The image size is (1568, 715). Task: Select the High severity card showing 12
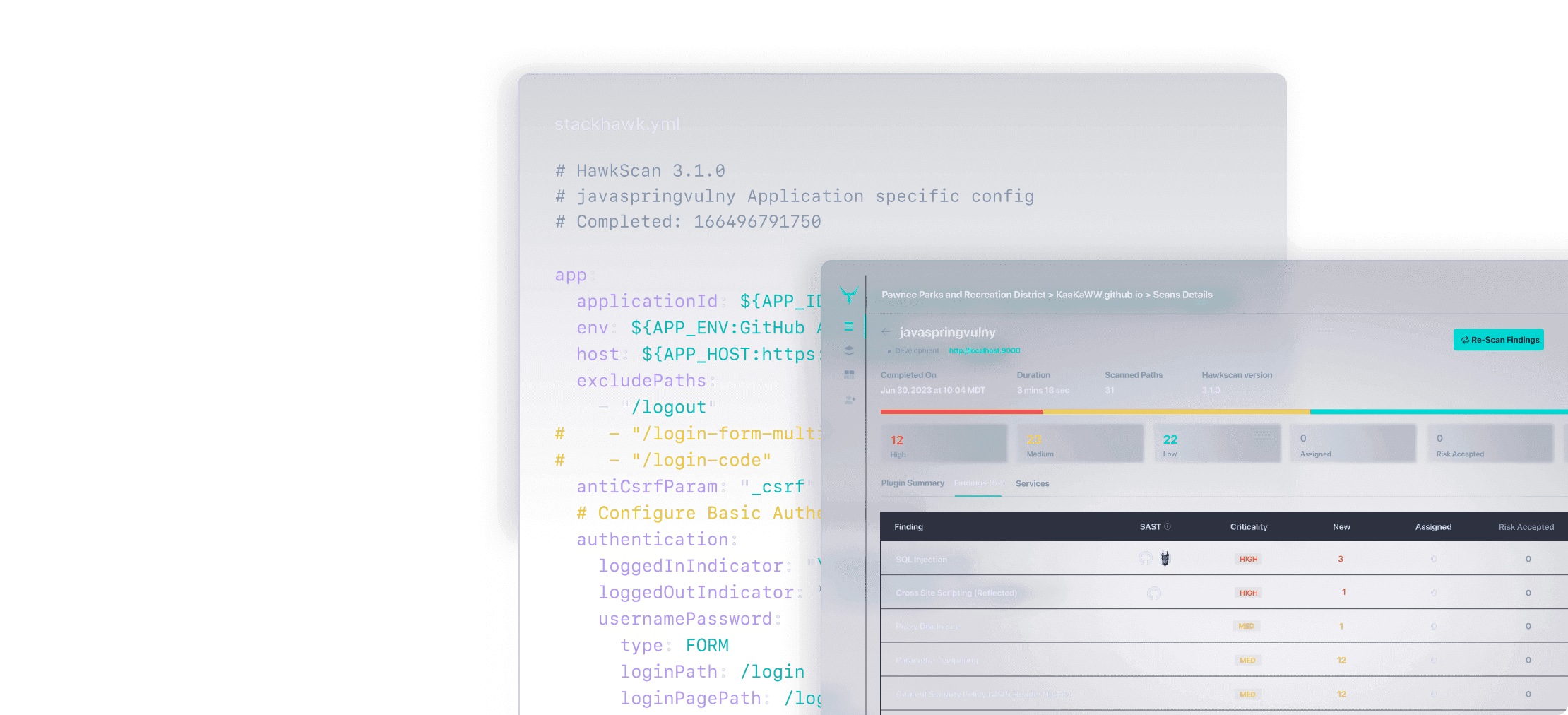pyautogui.click(x=944, y=444)
